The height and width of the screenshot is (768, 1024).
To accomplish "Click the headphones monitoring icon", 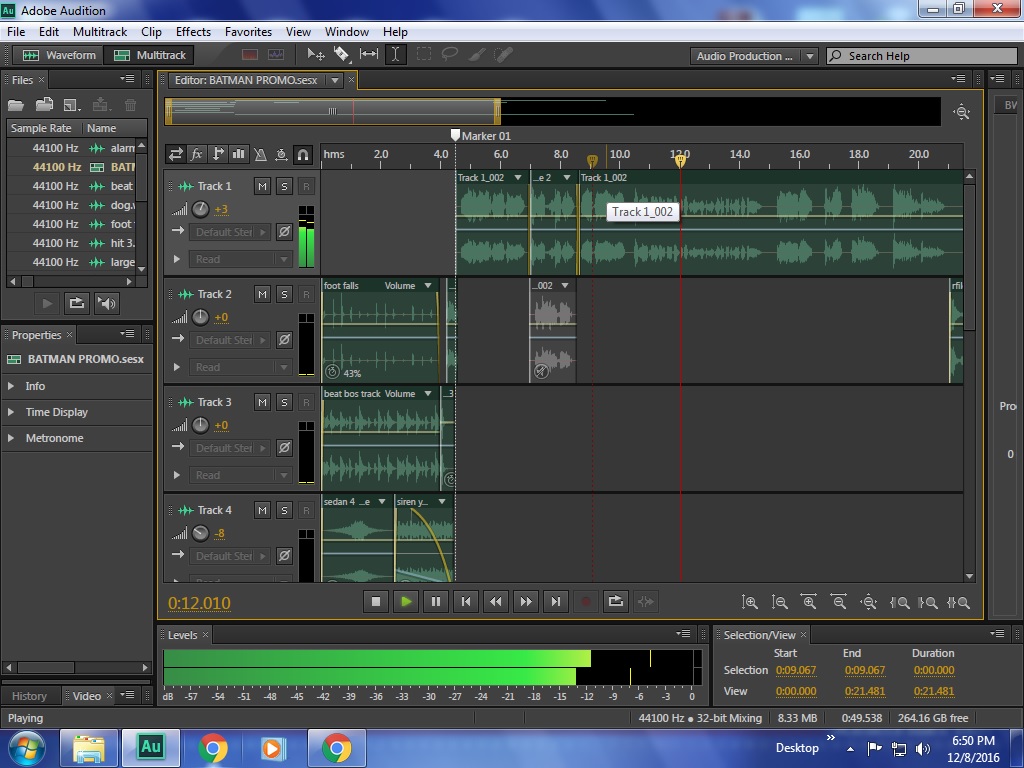I will click(302, 154).
